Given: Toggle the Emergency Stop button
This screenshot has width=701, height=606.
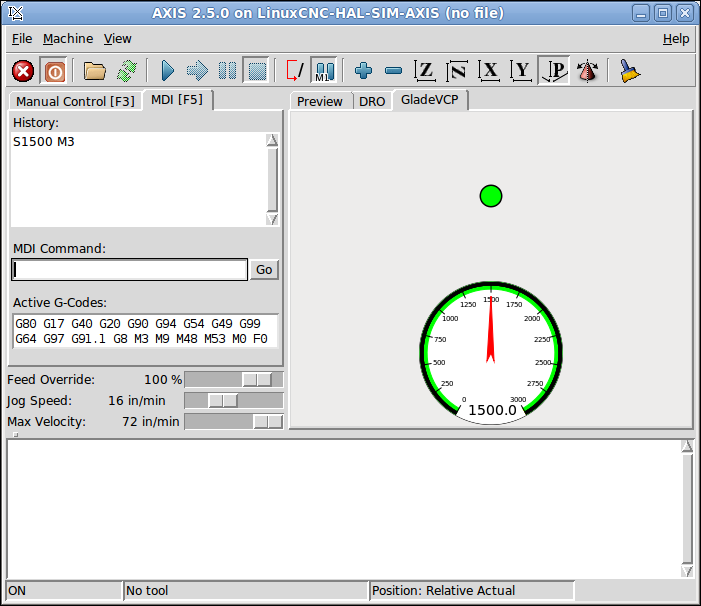Looking at the screenshot, I should 23,71.
